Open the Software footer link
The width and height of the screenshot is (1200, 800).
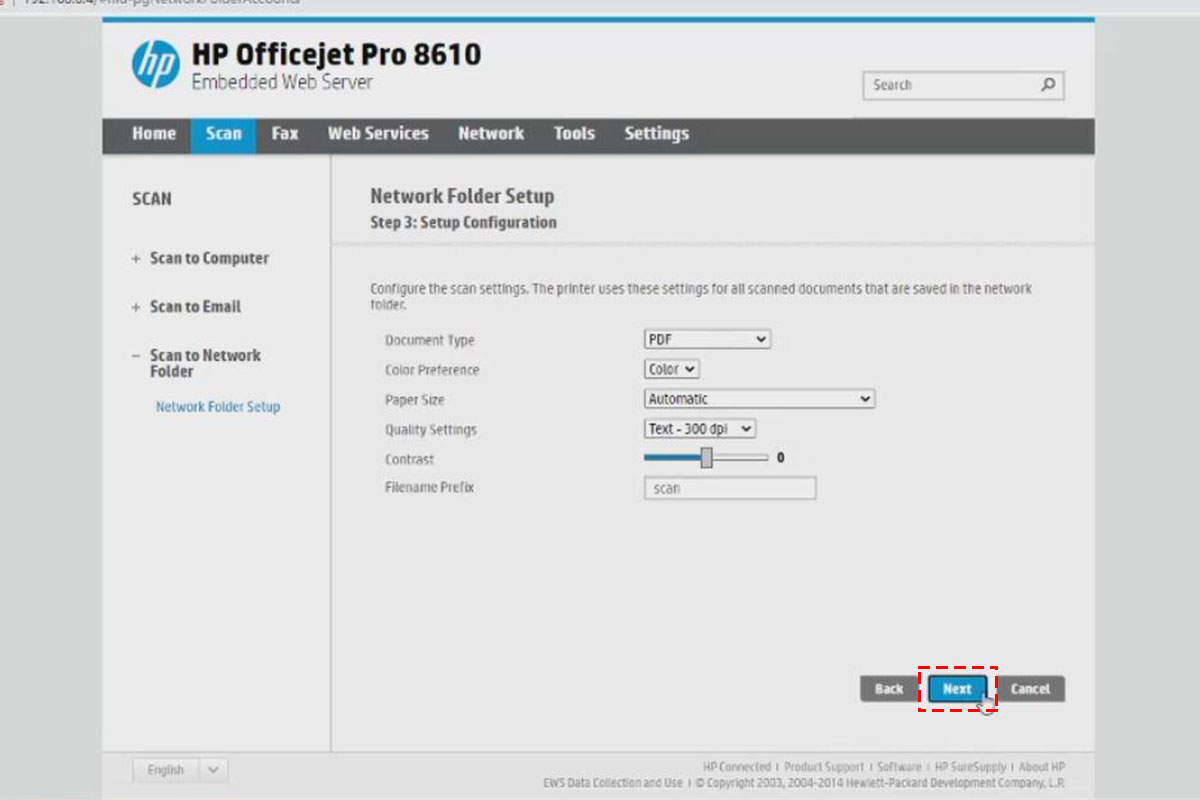click(x=899, y=767)
